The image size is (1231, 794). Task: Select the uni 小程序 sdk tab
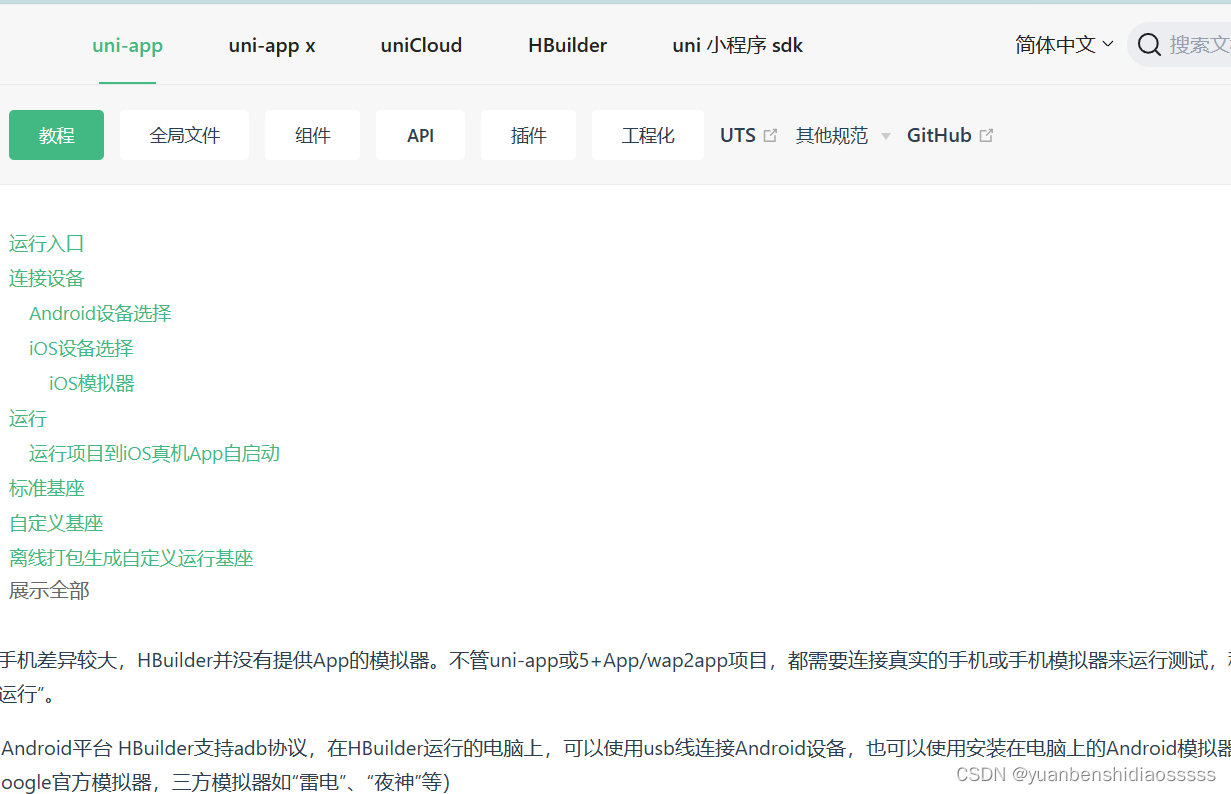737,45
